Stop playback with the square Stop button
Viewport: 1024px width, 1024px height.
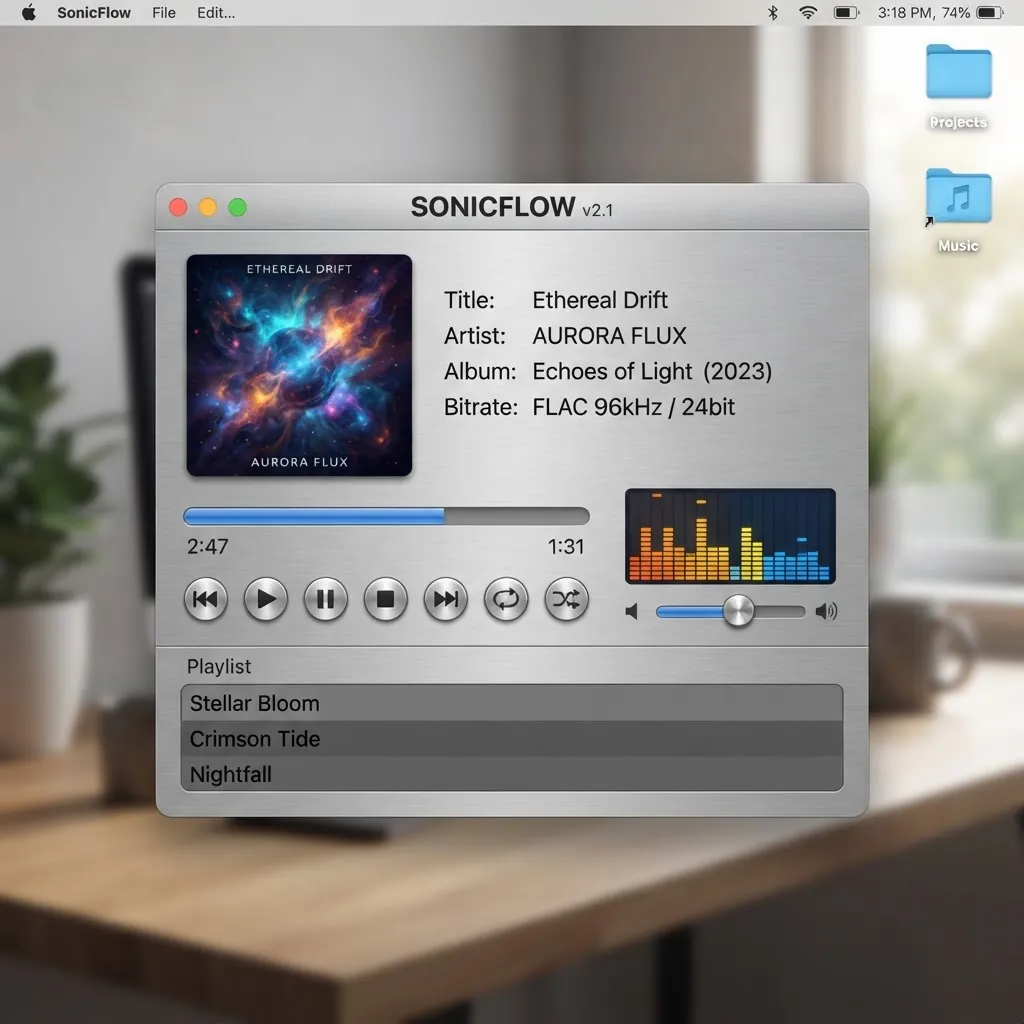pos(385,599)
